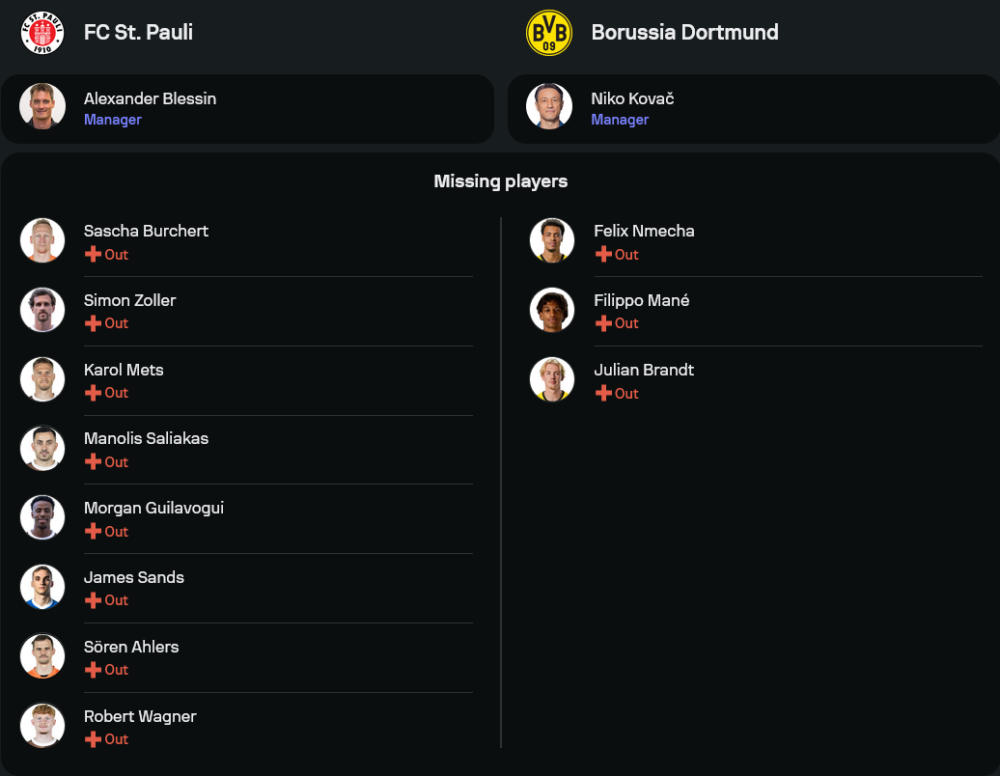Select the James Sands player name

point(134,577)
